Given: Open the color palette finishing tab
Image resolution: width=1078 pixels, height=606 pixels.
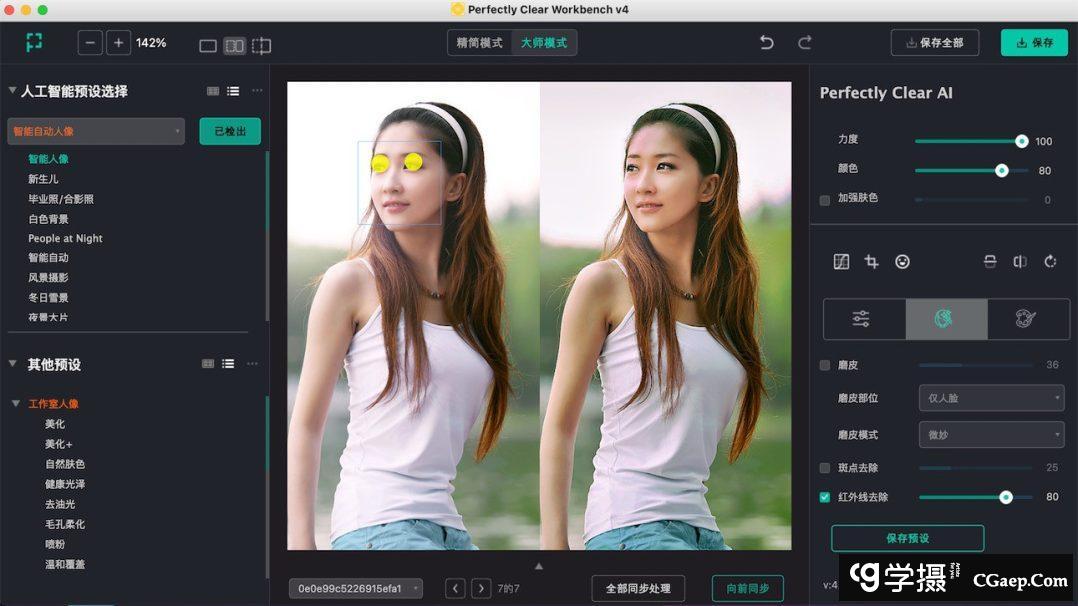Looking at the screenshot, I should 1027,319.
